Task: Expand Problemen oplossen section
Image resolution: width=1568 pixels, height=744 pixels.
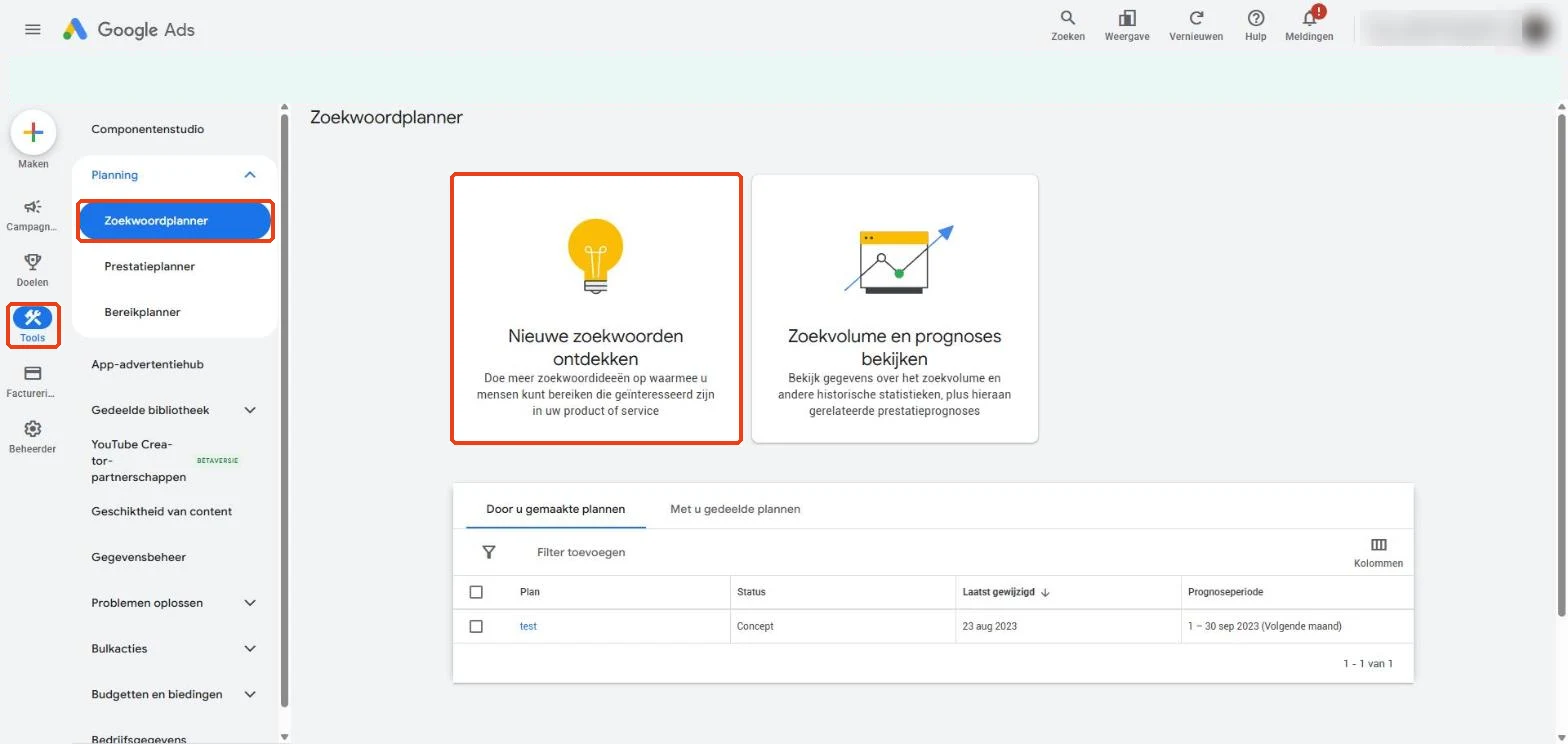Action: point(250,603)
